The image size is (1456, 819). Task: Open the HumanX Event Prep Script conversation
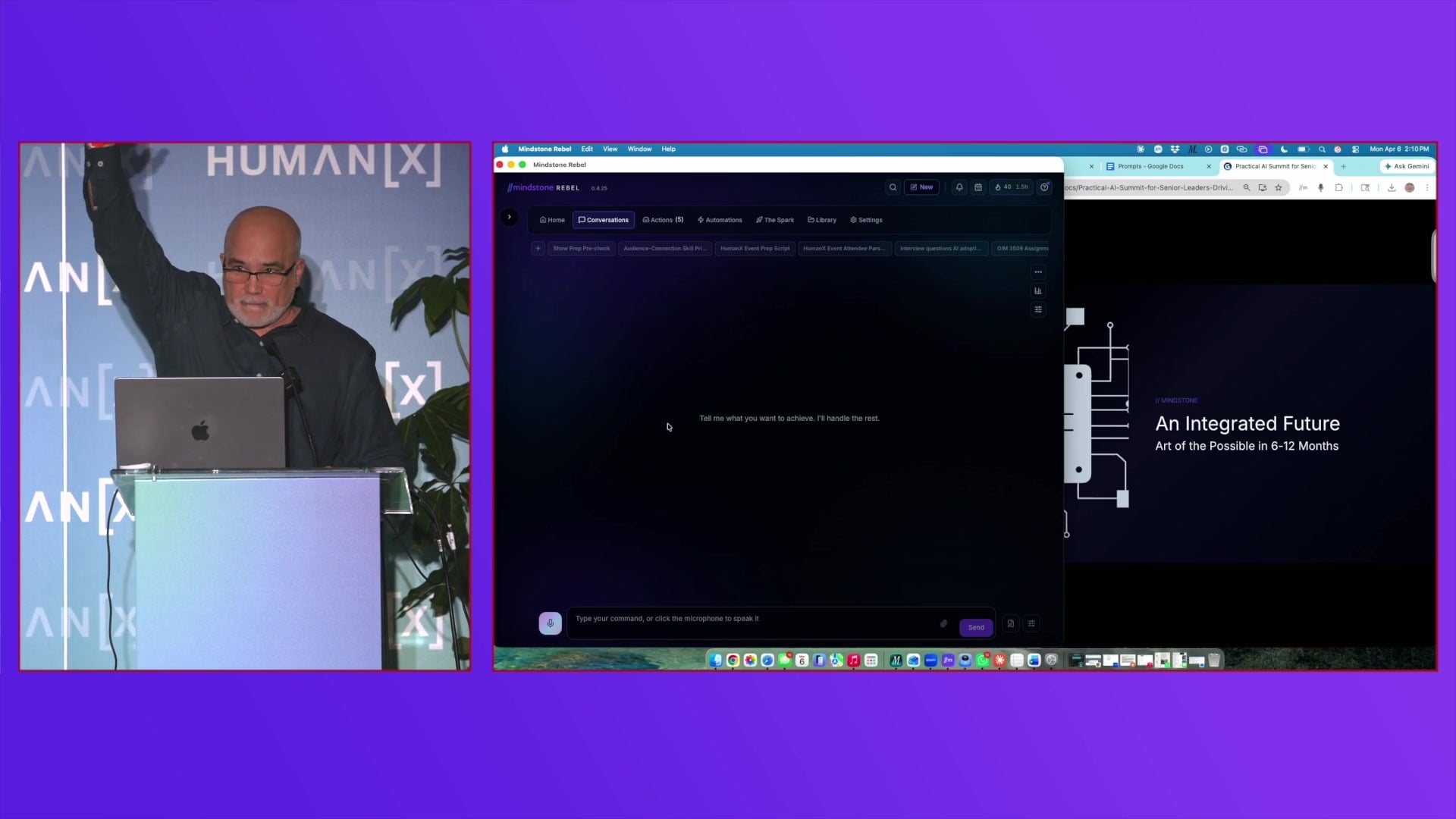click(755, 248)
